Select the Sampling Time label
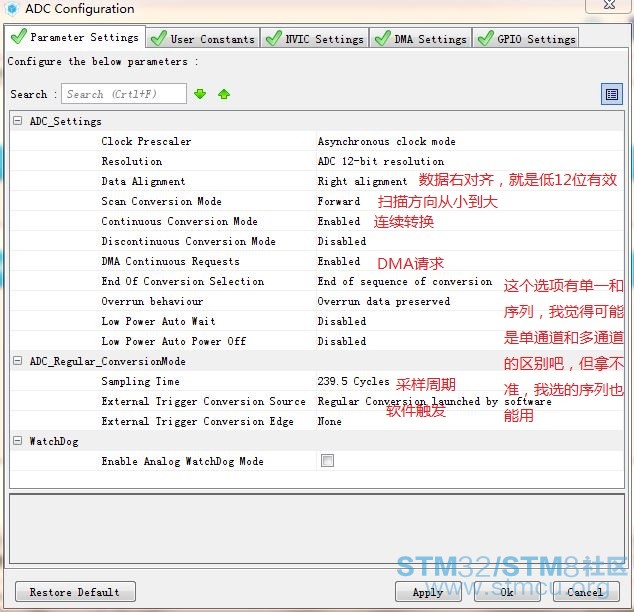Screen dimensions: 634x612 click(140, 381)
